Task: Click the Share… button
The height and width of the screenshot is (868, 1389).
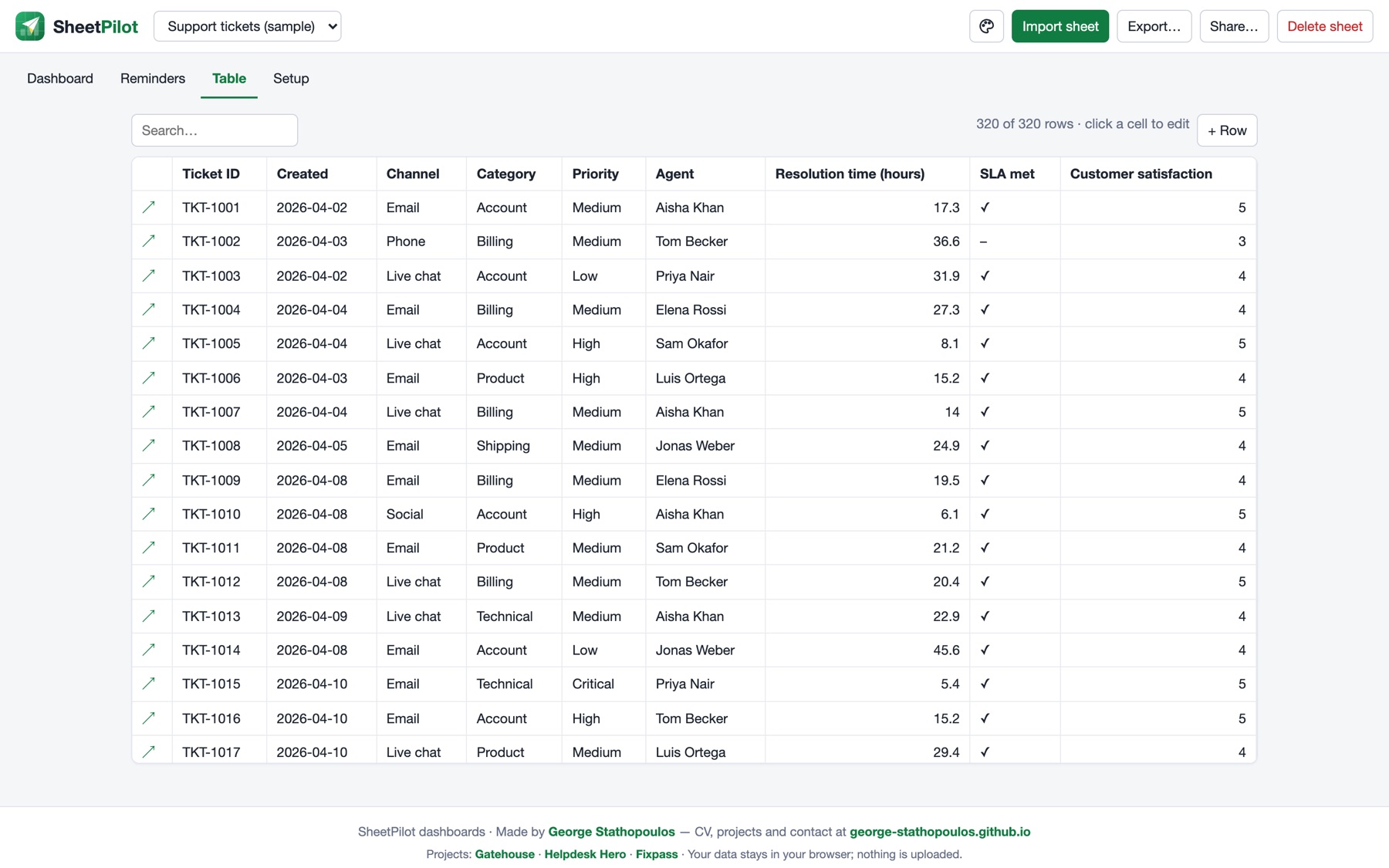Action: tap(1234, 26)
